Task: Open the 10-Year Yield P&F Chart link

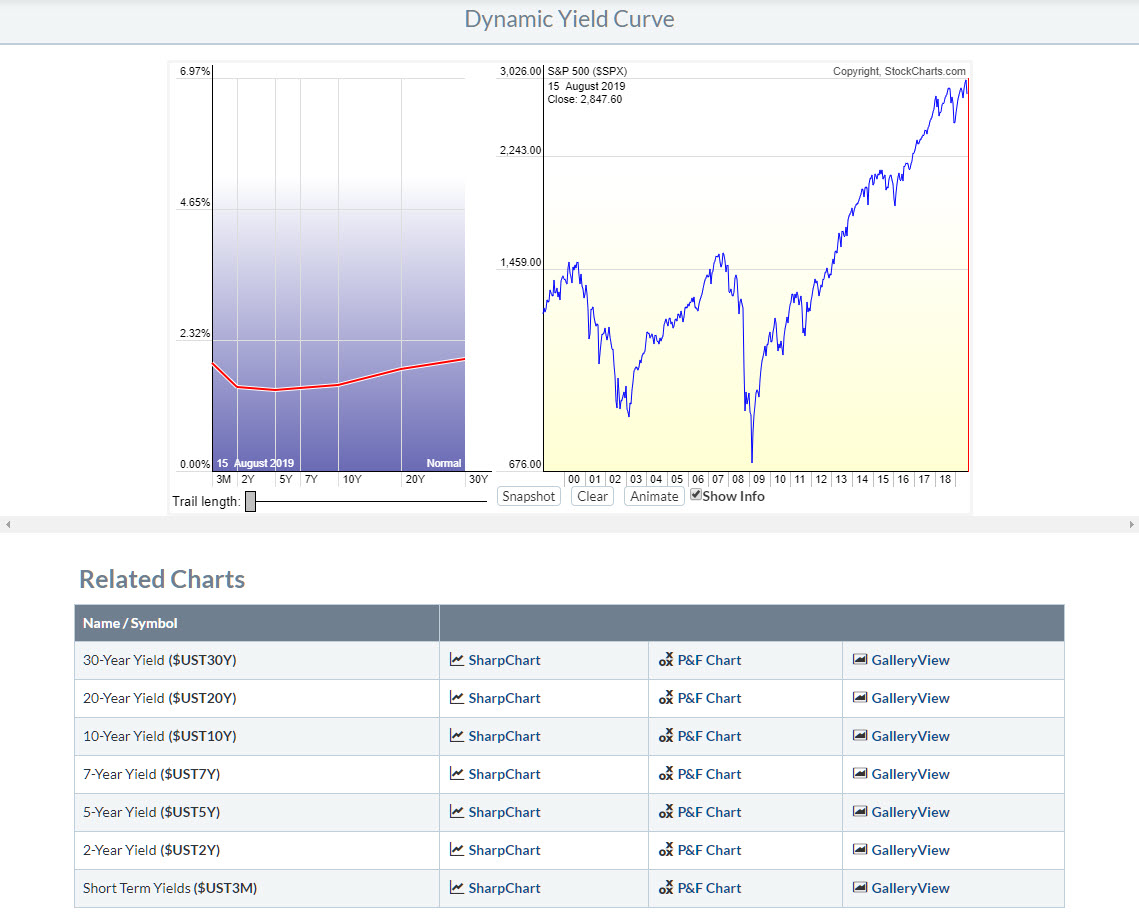Action: pyautogui.click(x=709, y=736)
